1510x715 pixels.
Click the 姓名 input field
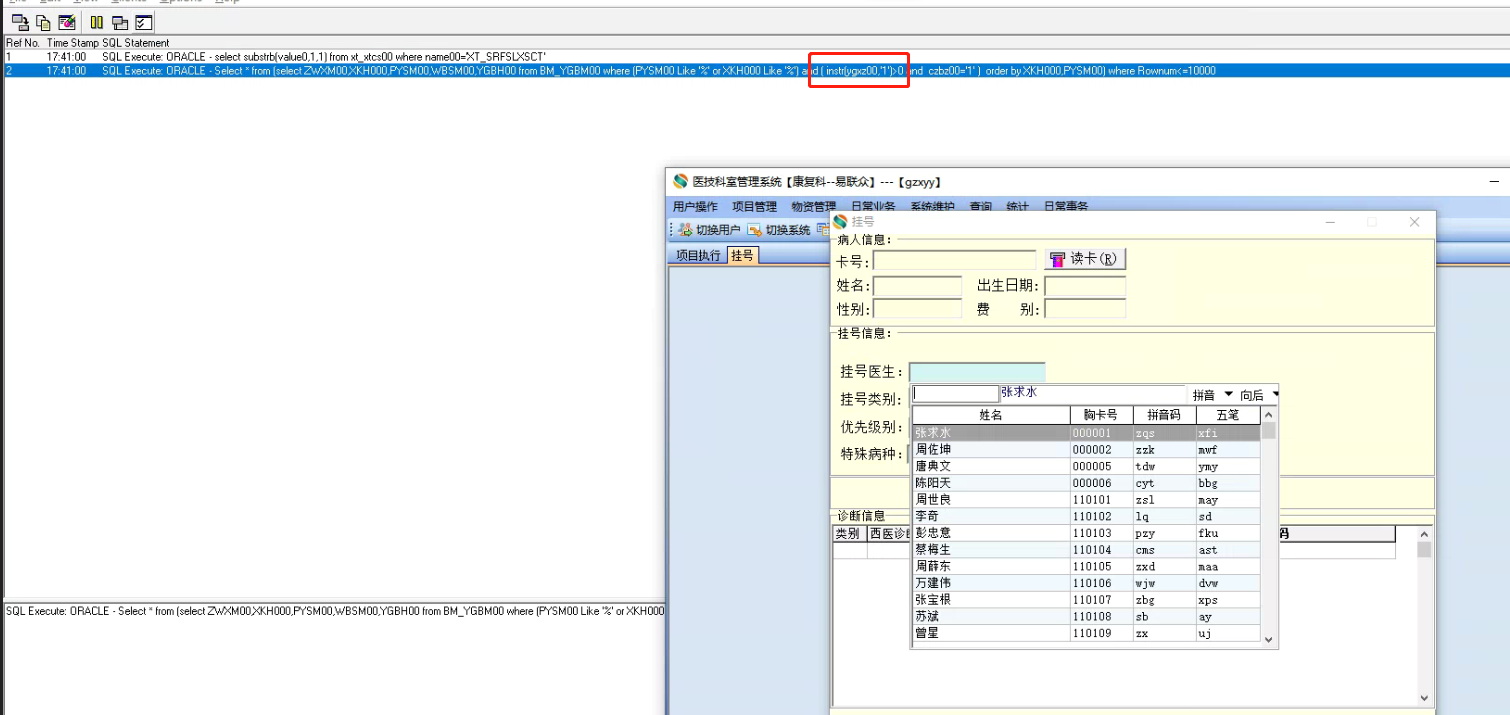click(917, 286)
